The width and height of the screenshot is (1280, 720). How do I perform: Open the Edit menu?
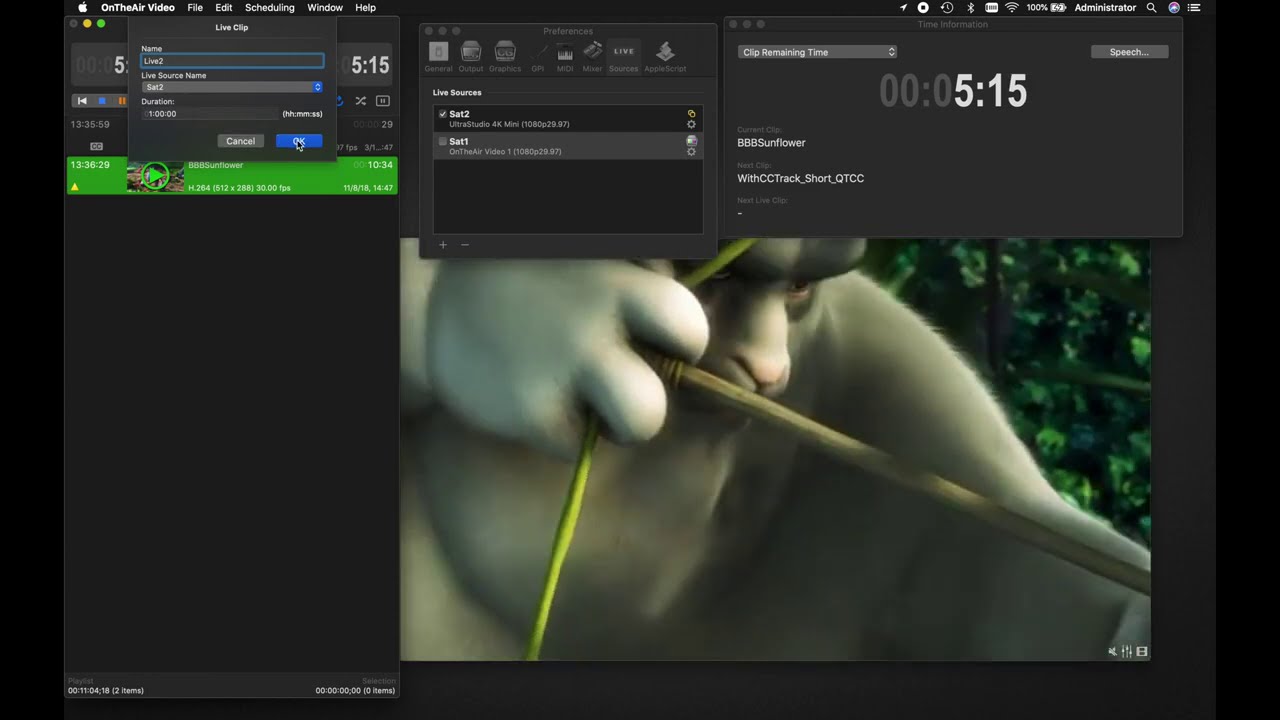pyautogui.click(x=224, y=8)
